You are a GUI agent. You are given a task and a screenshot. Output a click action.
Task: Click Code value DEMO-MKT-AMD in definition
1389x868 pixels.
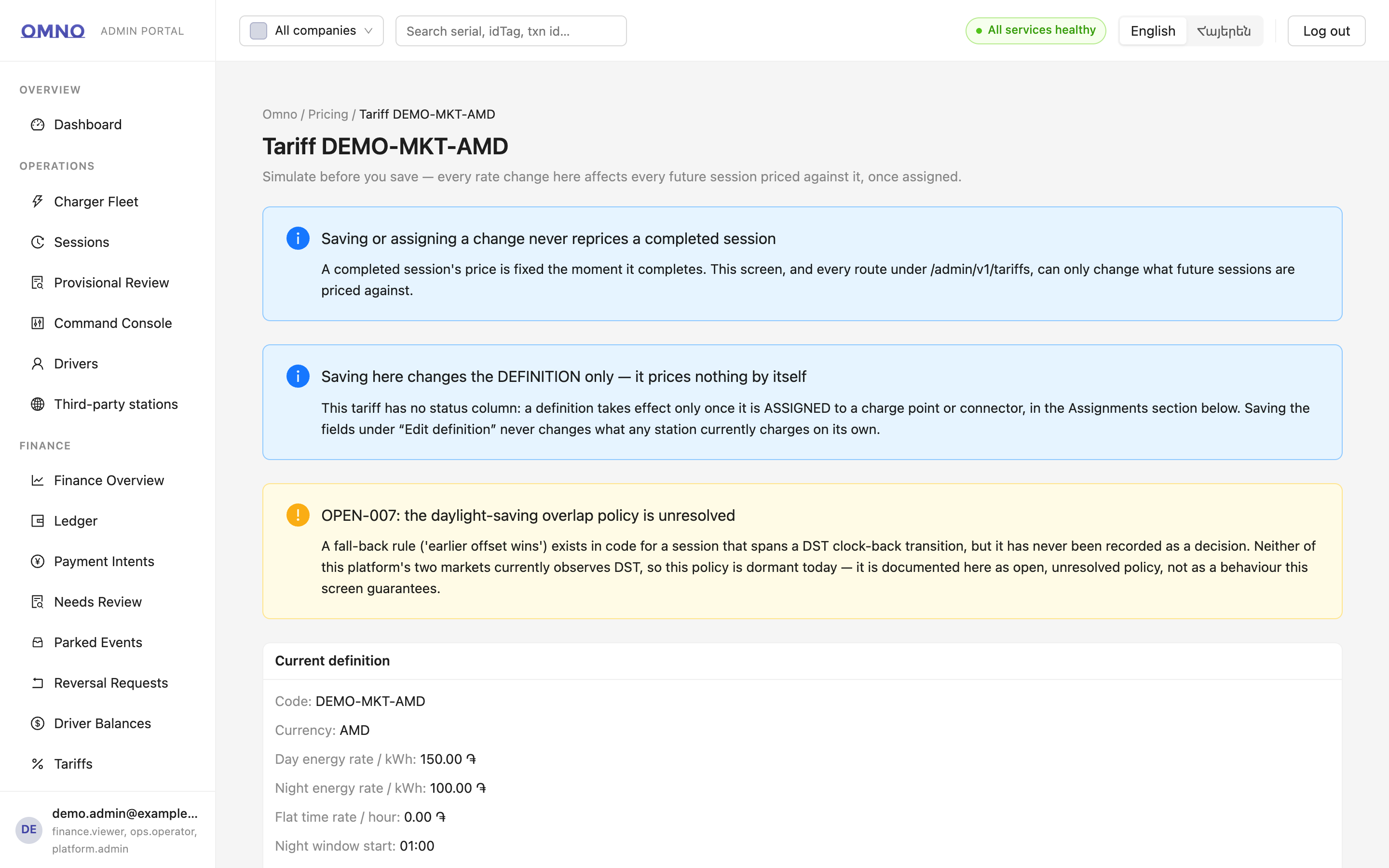[370, 701]
